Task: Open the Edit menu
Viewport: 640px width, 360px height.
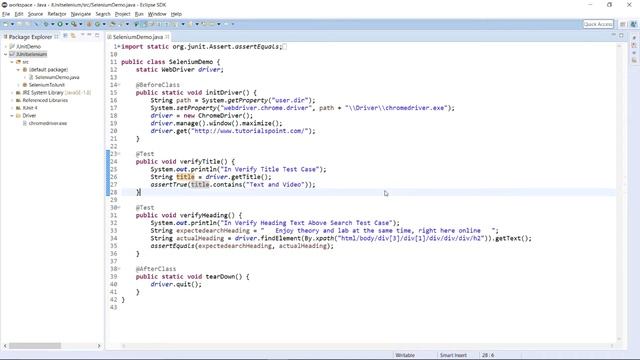Action: click(x=19, y=14)
